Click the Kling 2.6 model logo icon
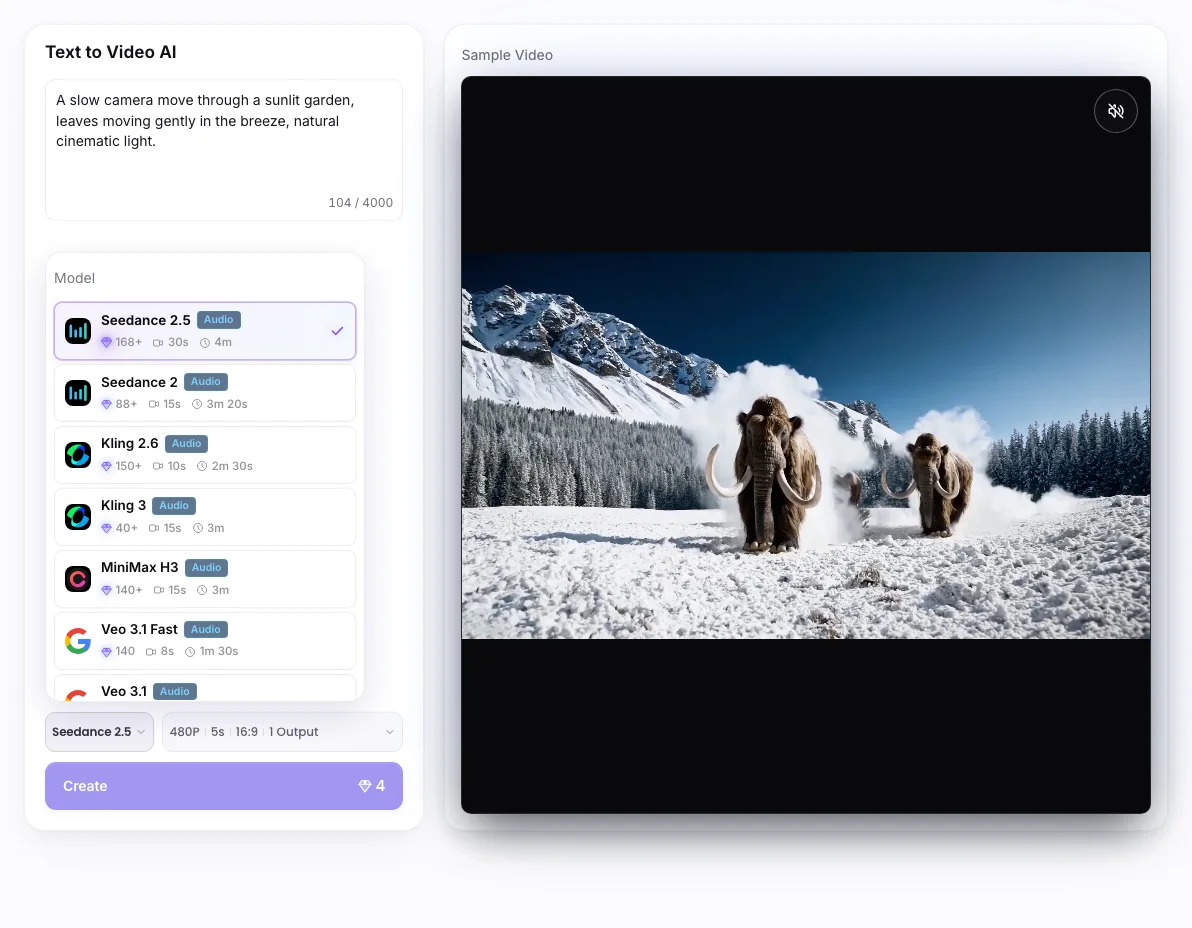Screen dimensions: 1192x928 click(78, 454)
